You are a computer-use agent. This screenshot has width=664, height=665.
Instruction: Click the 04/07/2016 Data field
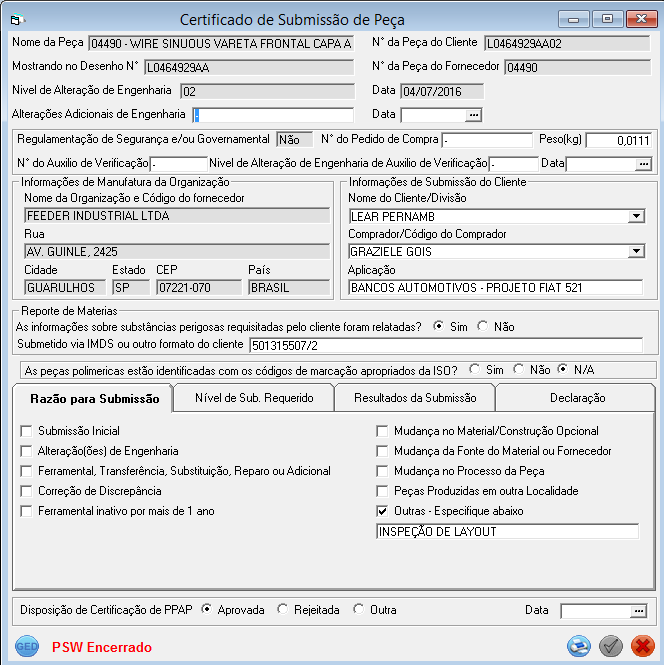click(442, 91)
